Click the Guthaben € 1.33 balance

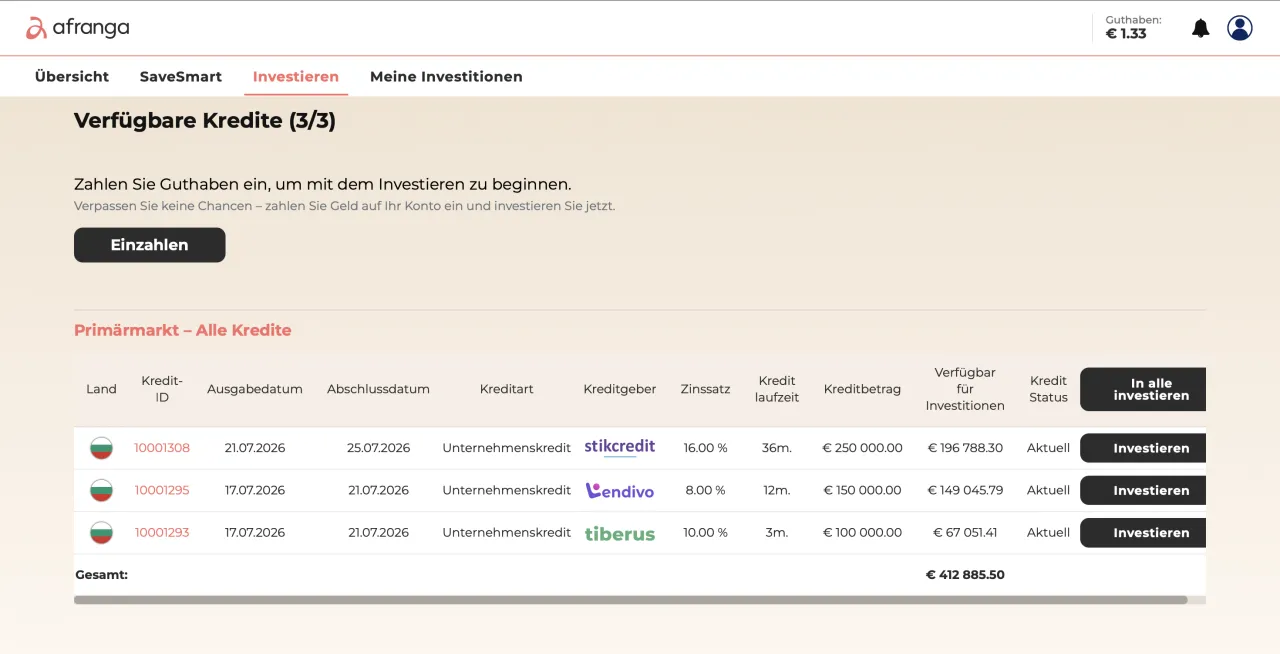(x=1133, y=27)
